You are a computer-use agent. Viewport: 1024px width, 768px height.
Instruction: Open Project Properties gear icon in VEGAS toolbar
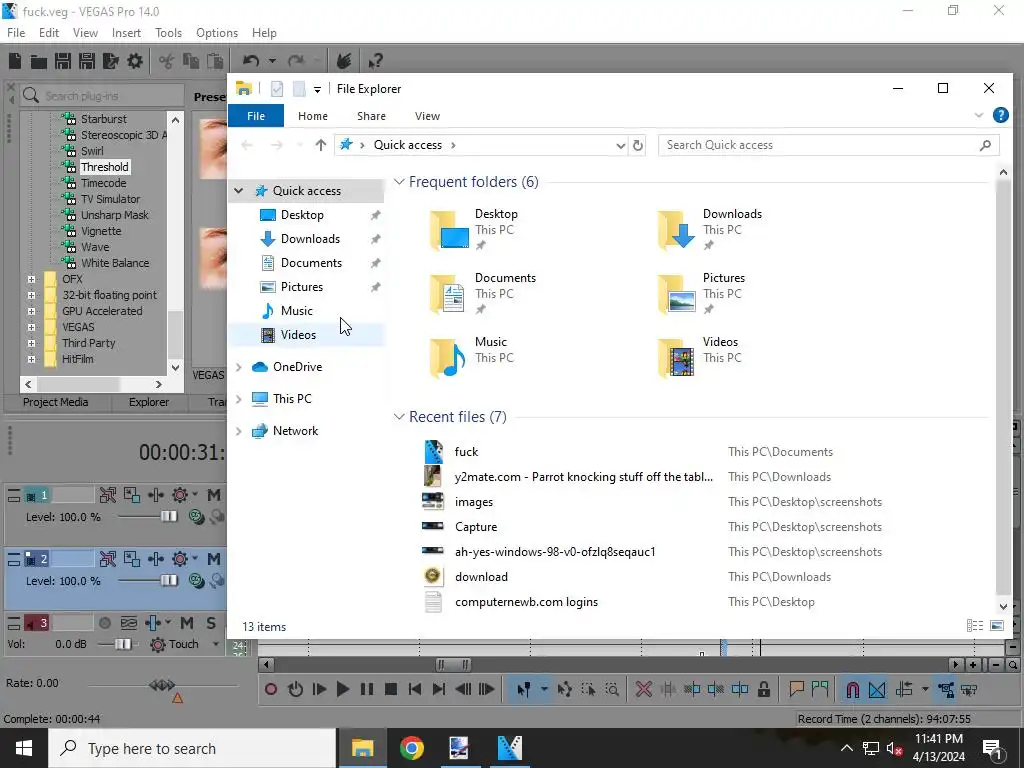tap(135, 61)
